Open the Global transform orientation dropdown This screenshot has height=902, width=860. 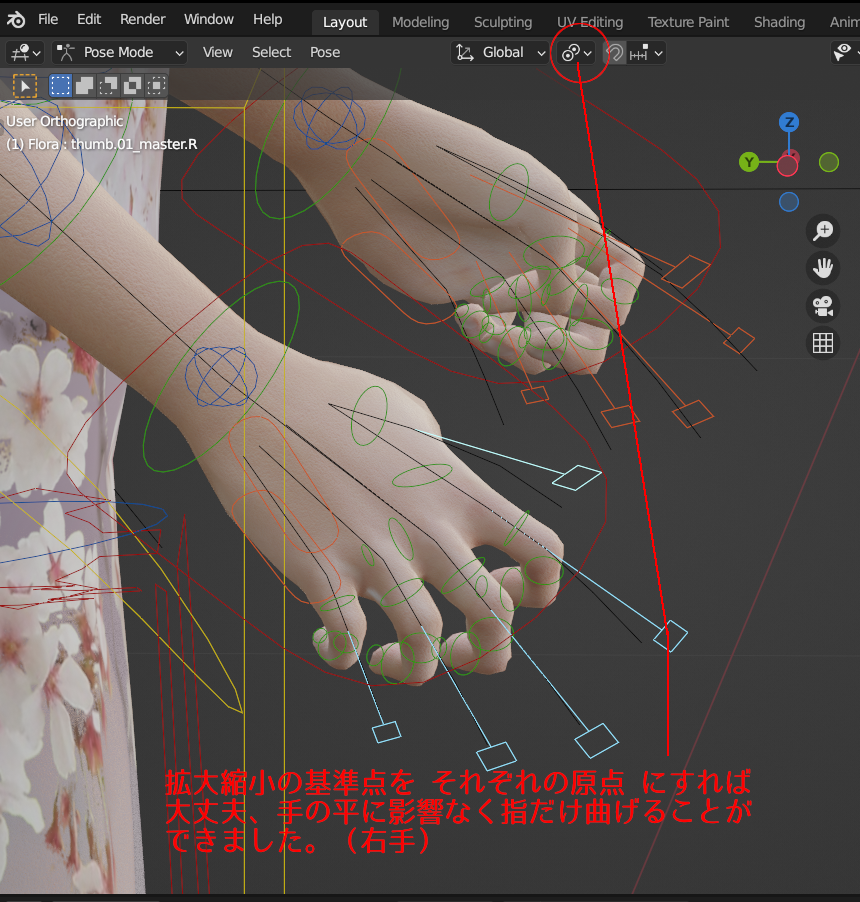500,52
